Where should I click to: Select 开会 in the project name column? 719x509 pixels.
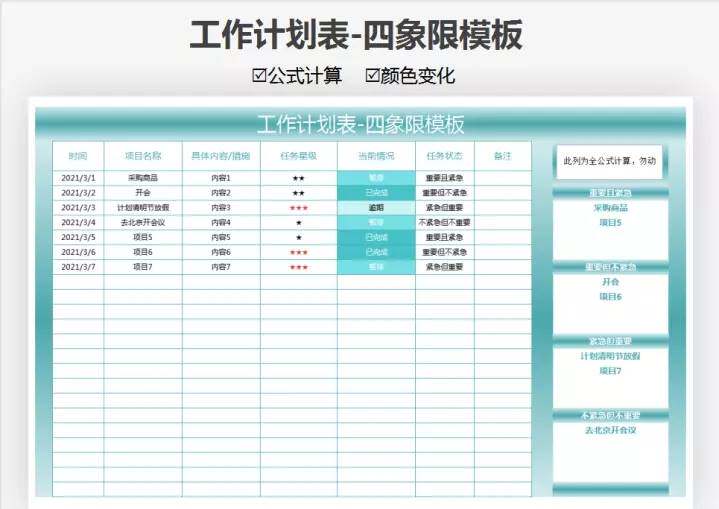pyautogui.click(x=143, y=193)
